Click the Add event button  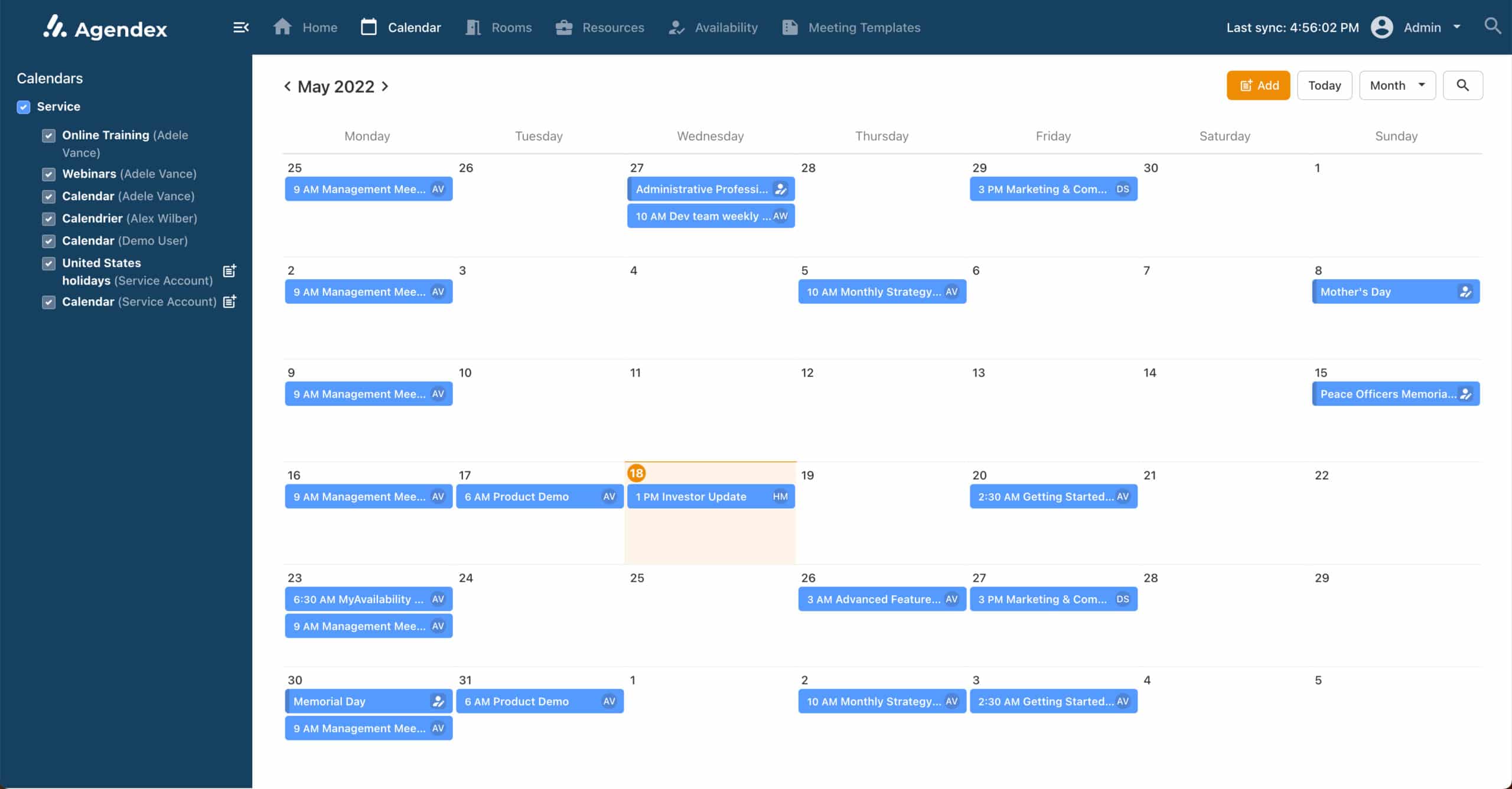click(1257, 85)
